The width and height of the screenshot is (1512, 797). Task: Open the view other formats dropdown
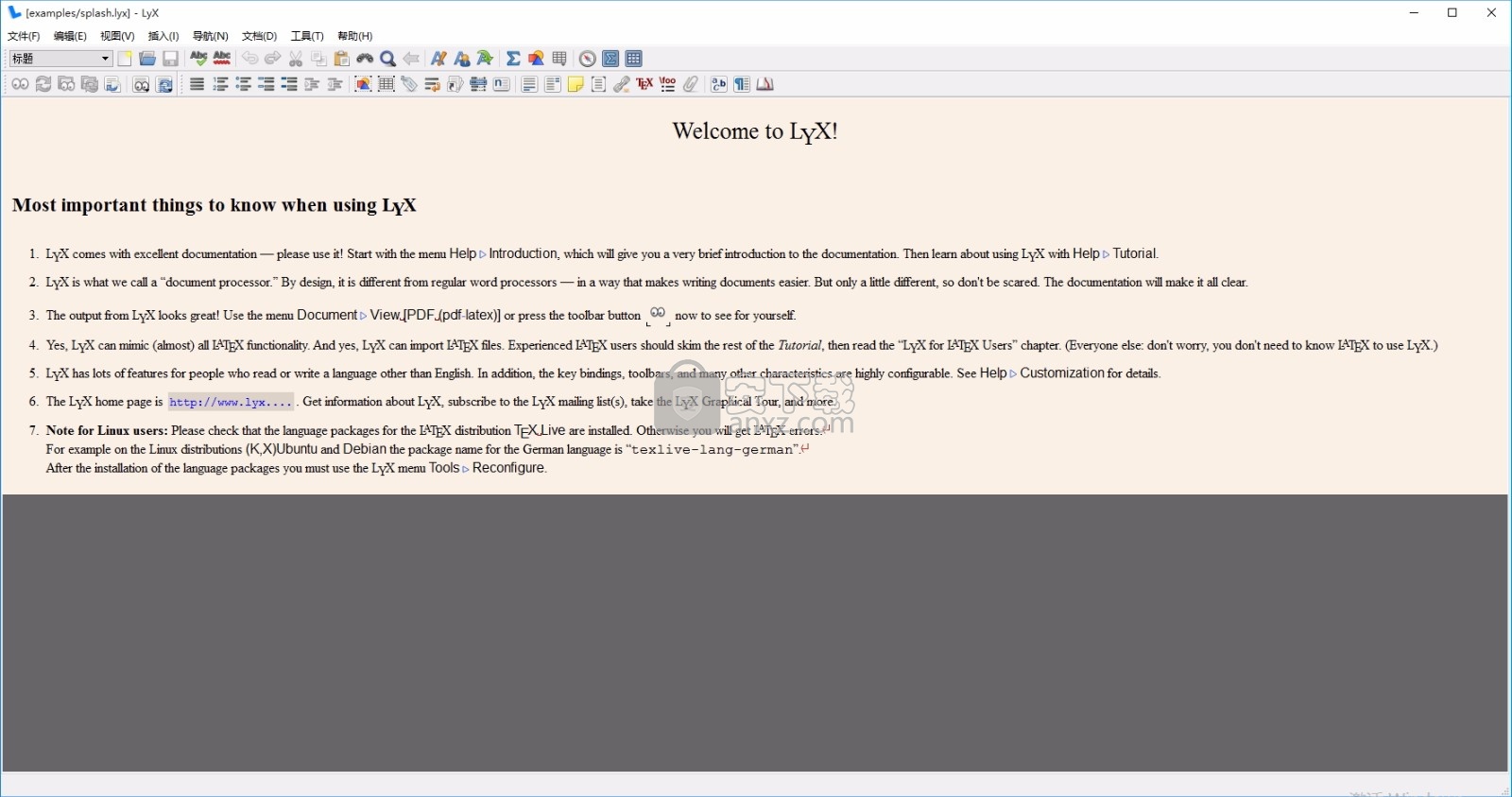point(141,84)
